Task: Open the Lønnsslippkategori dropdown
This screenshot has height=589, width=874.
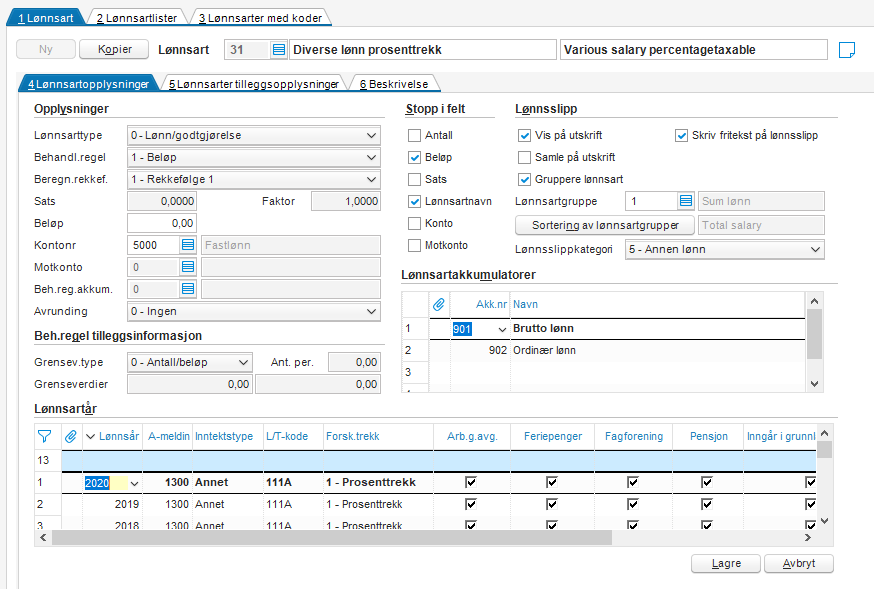Action: coord(815,249)
